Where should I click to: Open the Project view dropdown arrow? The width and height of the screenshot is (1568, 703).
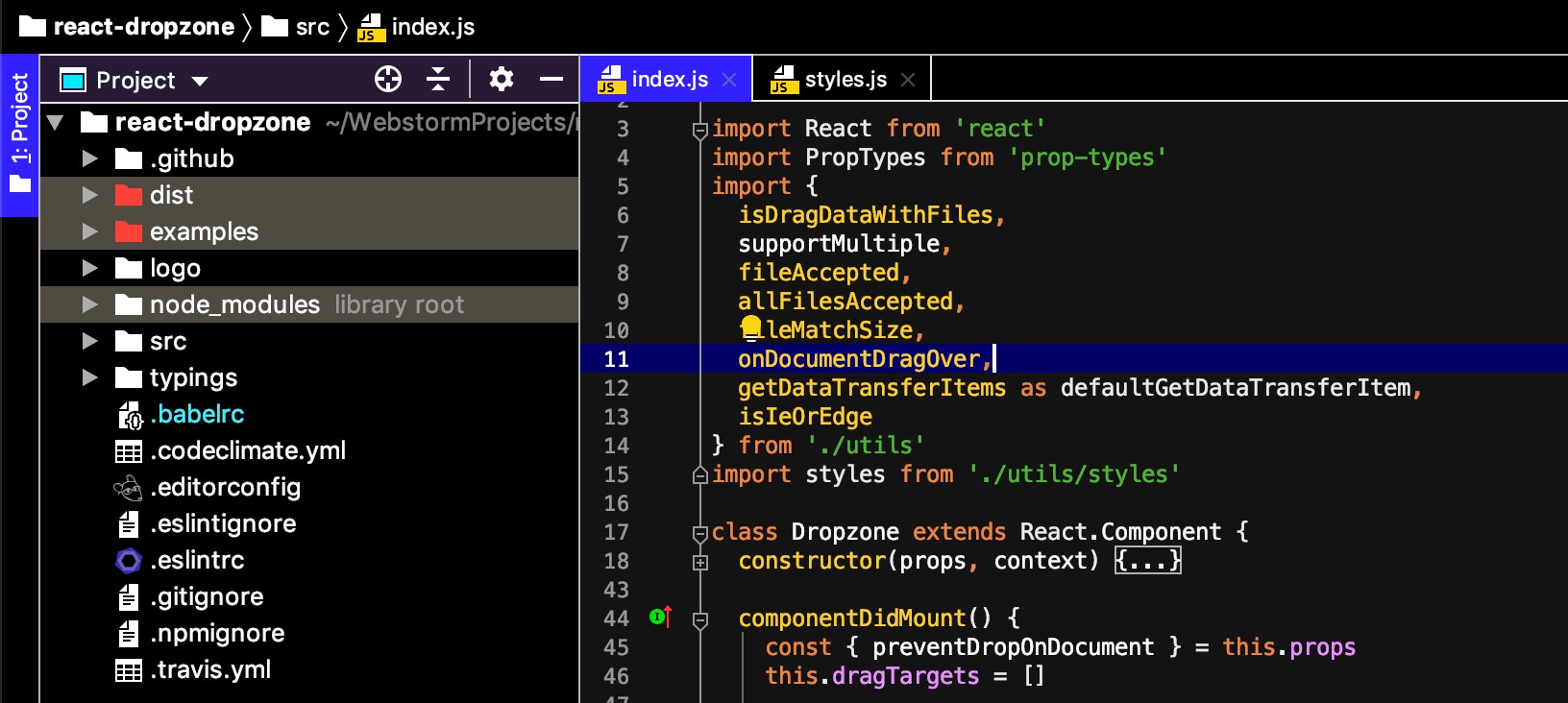pos(200,81)
